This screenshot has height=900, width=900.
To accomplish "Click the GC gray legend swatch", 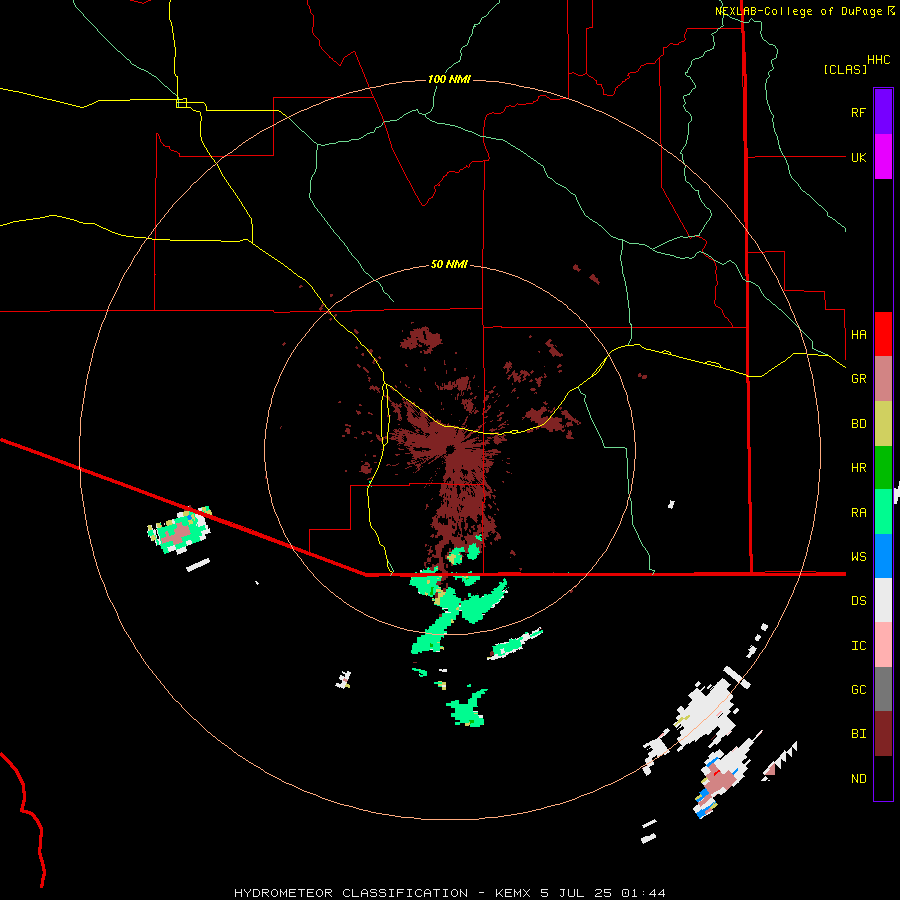I will [x=883, y=689].
